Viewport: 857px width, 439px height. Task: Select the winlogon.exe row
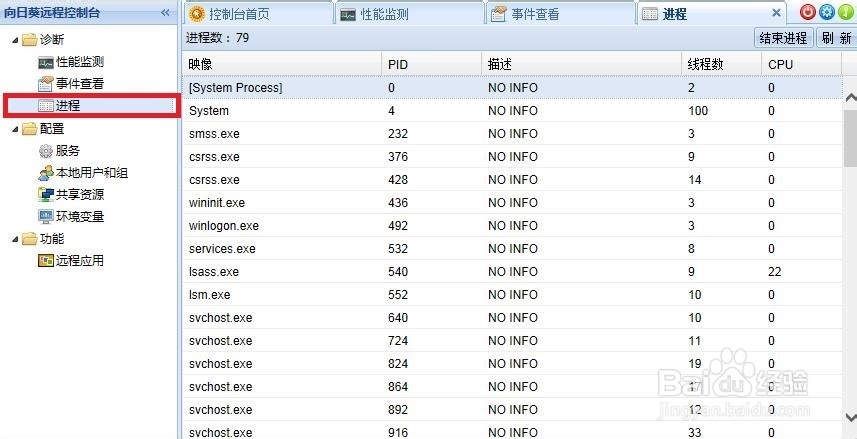click(x=512, y=226)
